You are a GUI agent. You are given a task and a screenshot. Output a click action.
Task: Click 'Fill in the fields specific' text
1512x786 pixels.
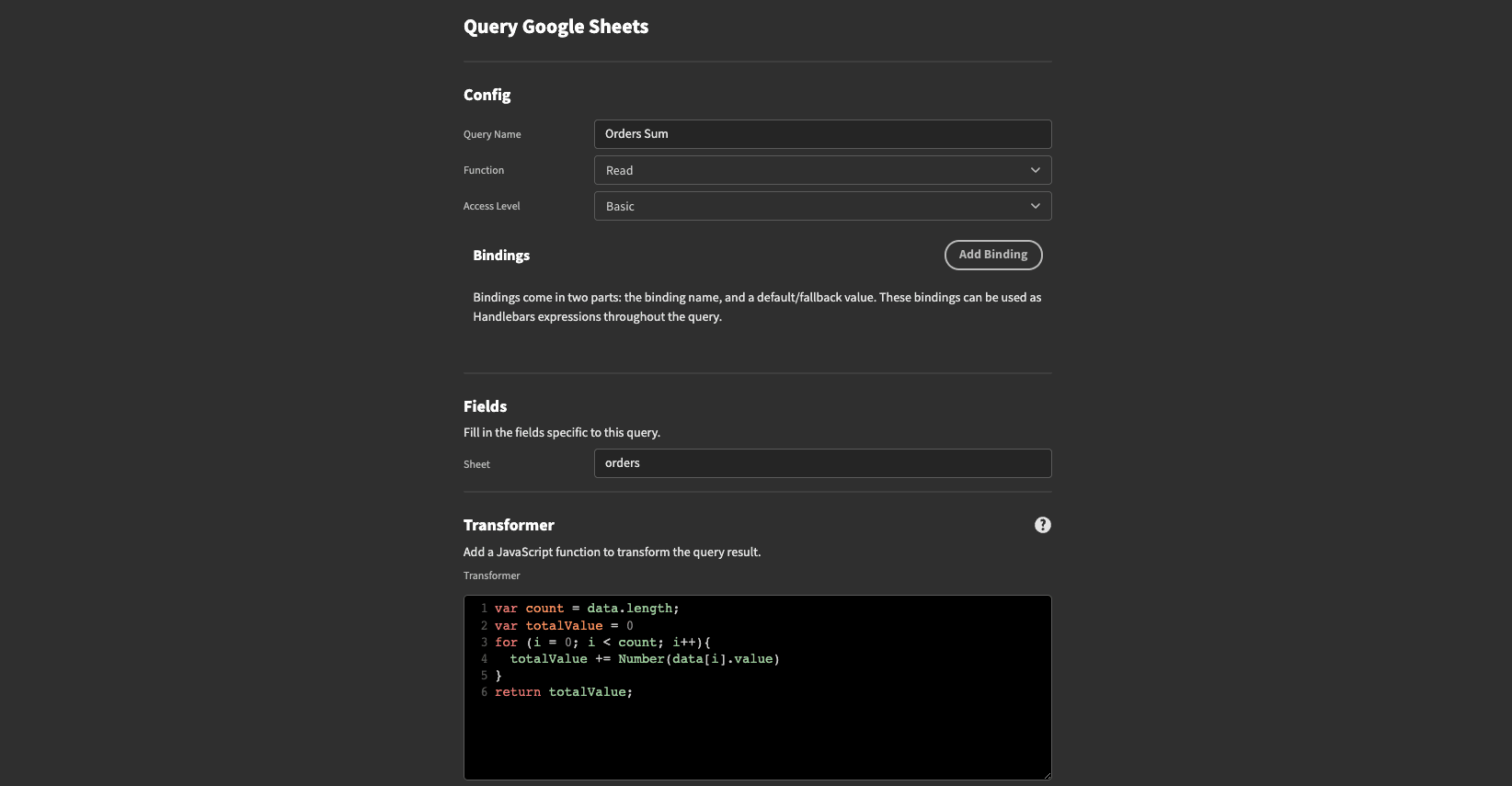click(x=562, y=432)
